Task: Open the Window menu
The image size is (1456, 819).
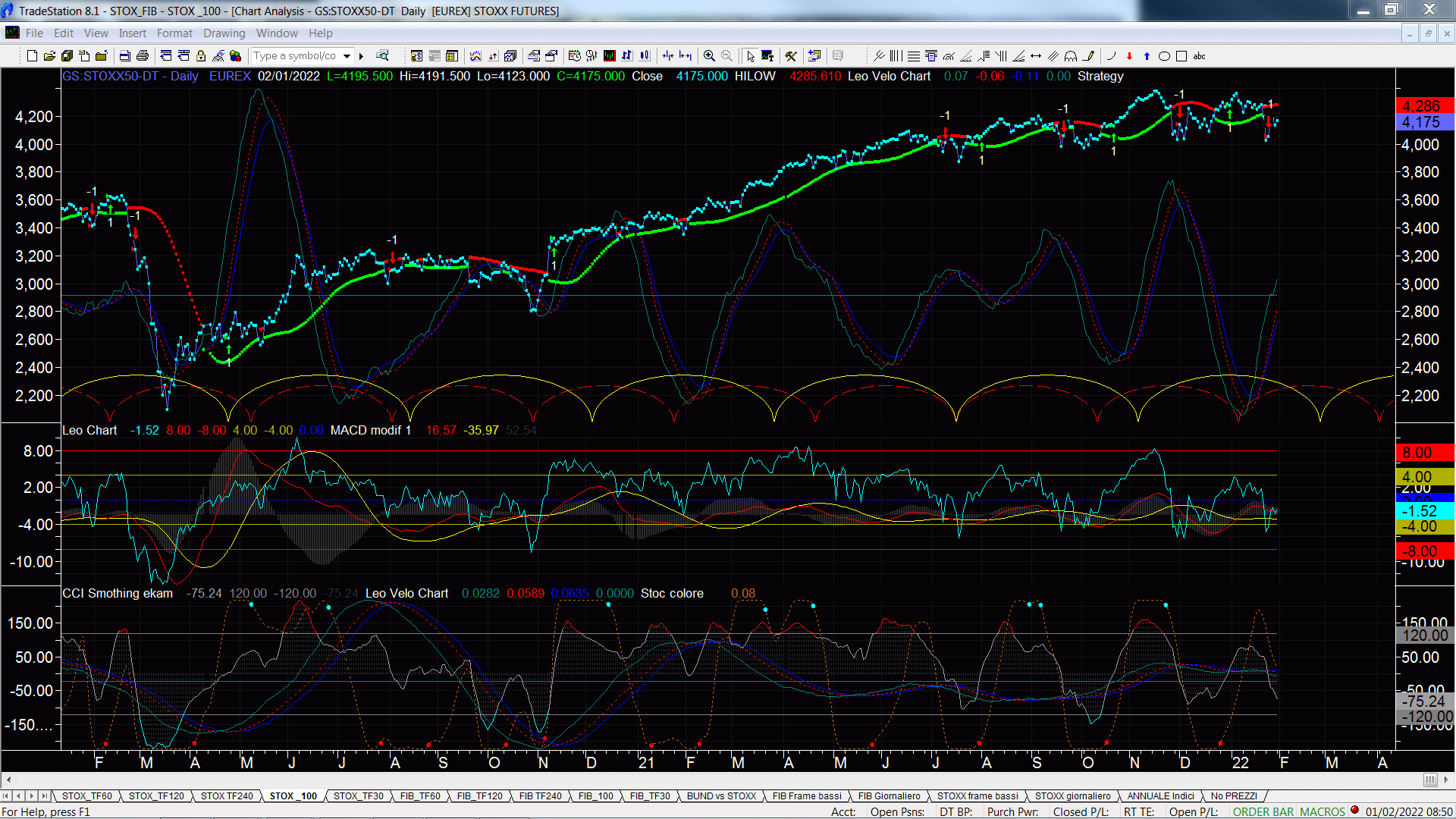Action: 277,33
